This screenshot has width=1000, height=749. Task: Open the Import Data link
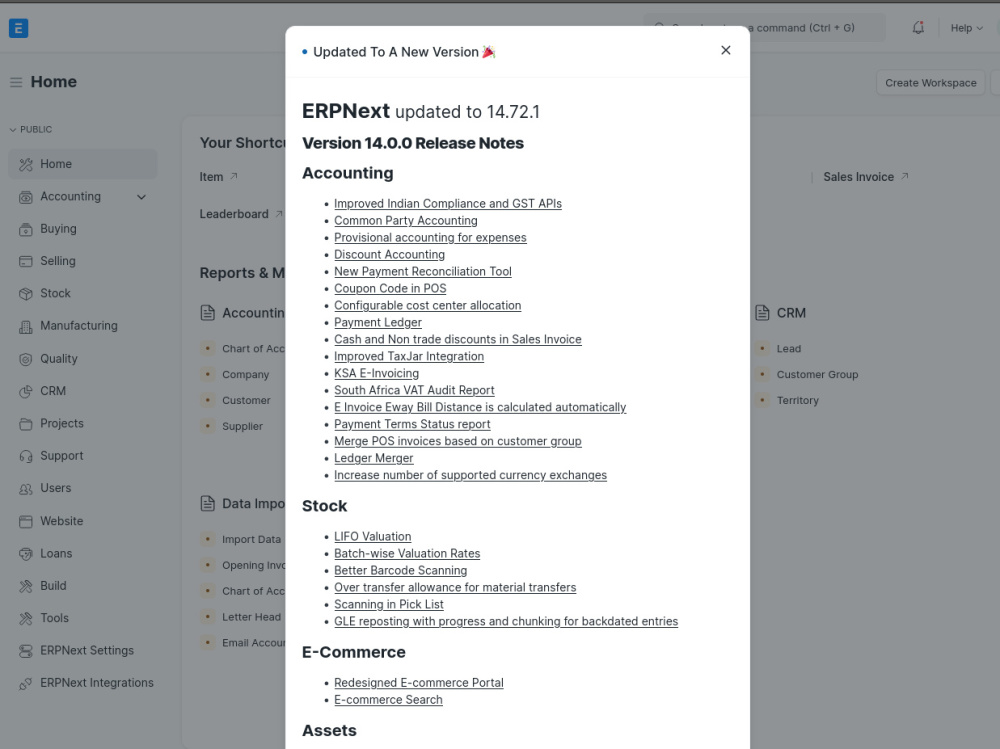251,540
